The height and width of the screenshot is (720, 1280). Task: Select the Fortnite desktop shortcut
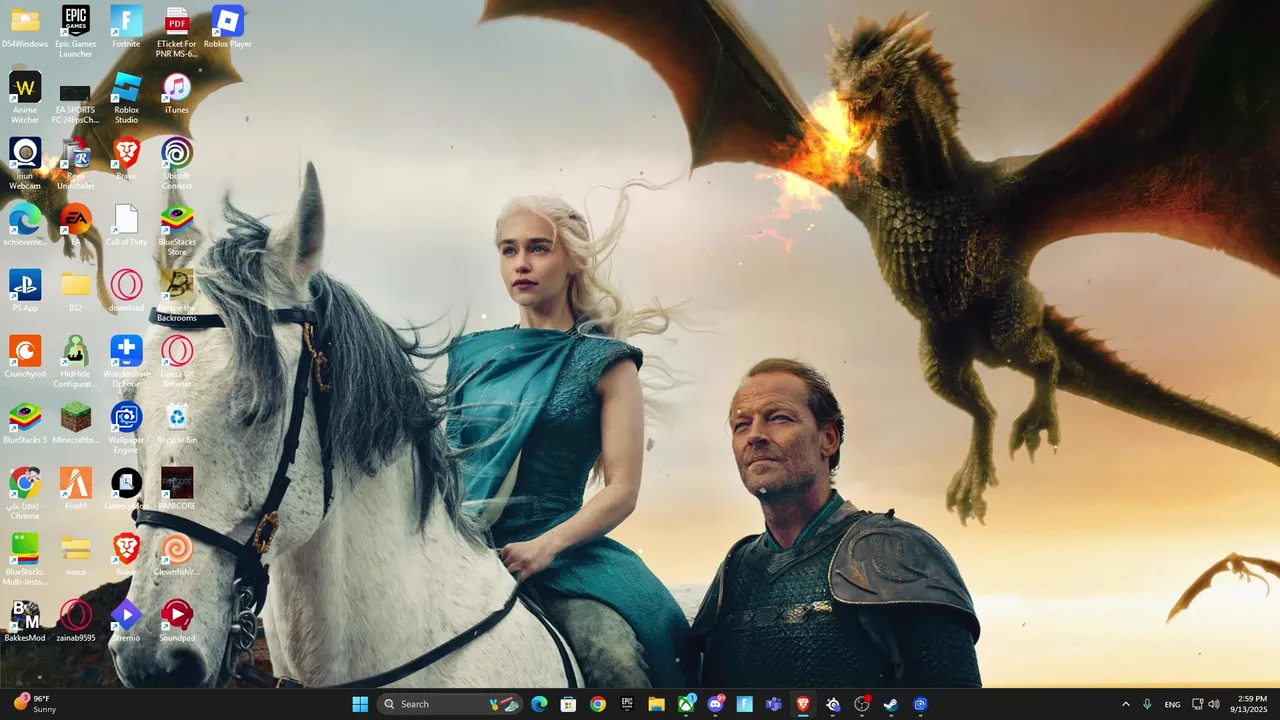(126, 27)
